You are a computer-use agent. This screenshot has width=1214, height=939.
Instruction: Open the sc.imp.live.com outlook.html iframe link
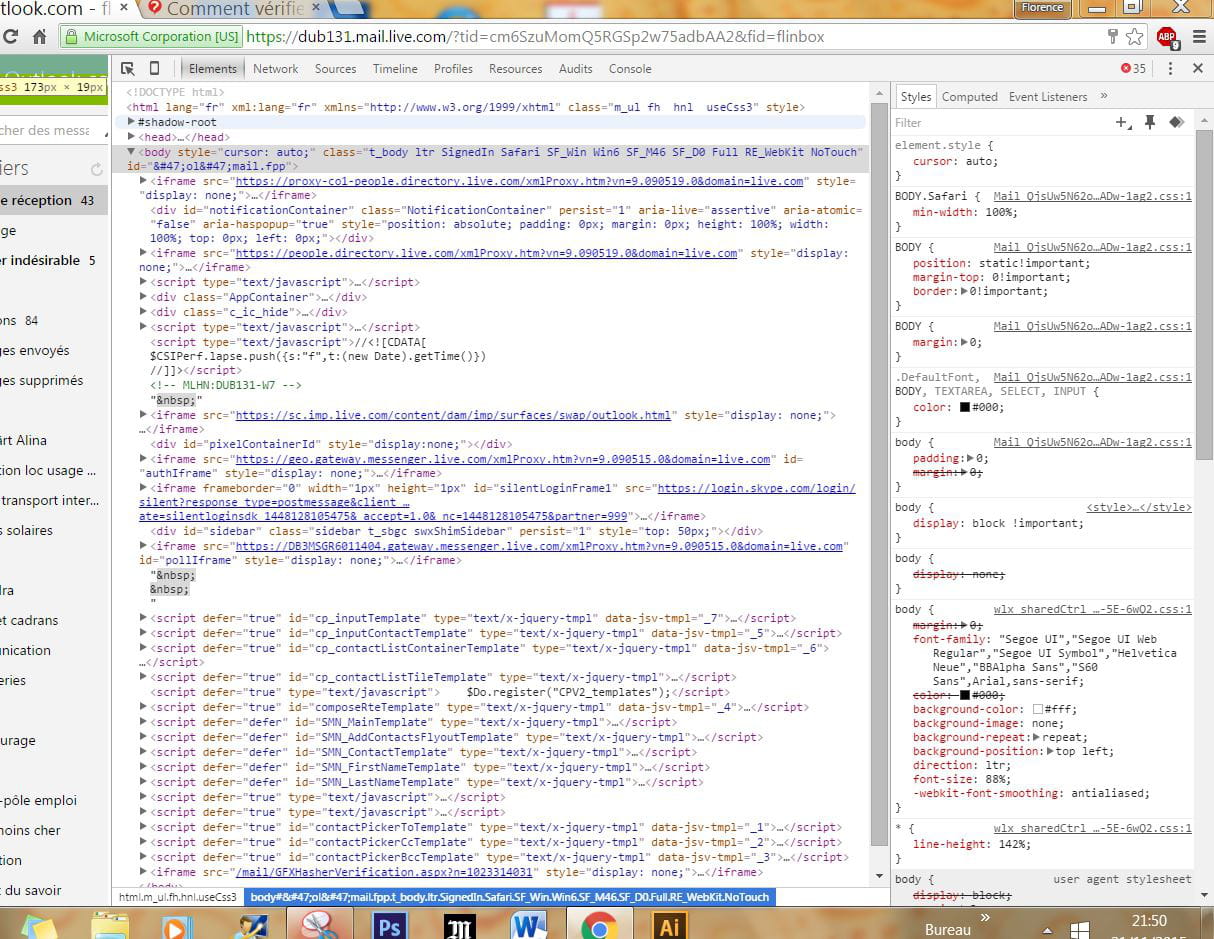[x=453, y=415]
